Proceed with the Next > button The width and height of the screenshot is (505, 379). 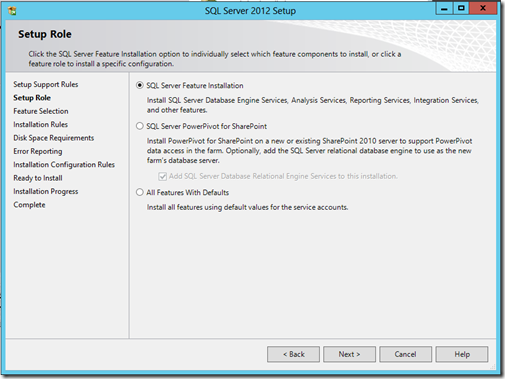pyautogui.click(x=349, y=354)
